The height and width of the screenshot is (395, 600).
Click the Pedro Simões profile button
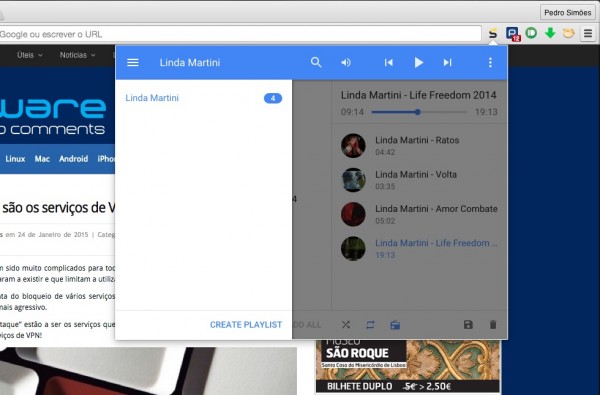coord(567,13)
